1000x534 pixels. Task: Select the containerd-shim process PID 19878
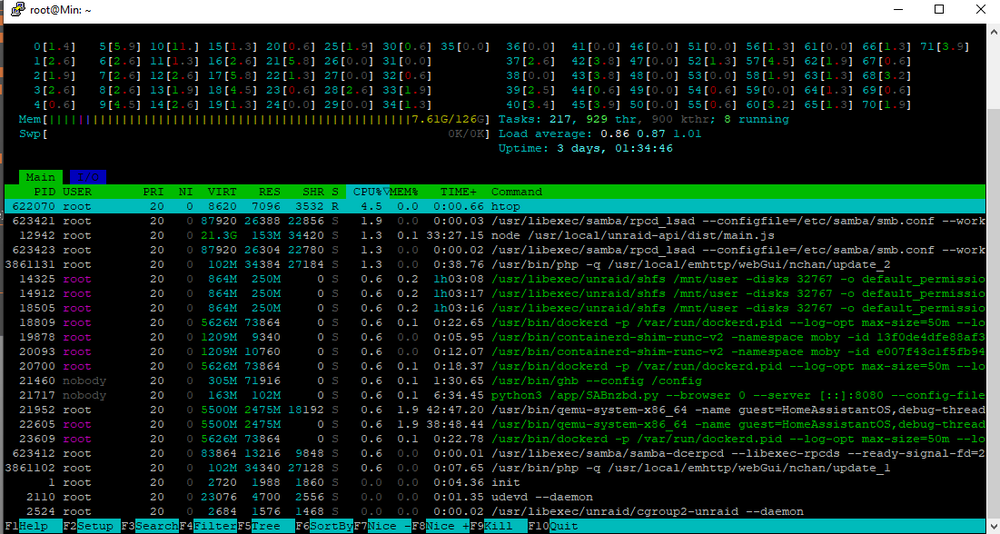[495, 337]
